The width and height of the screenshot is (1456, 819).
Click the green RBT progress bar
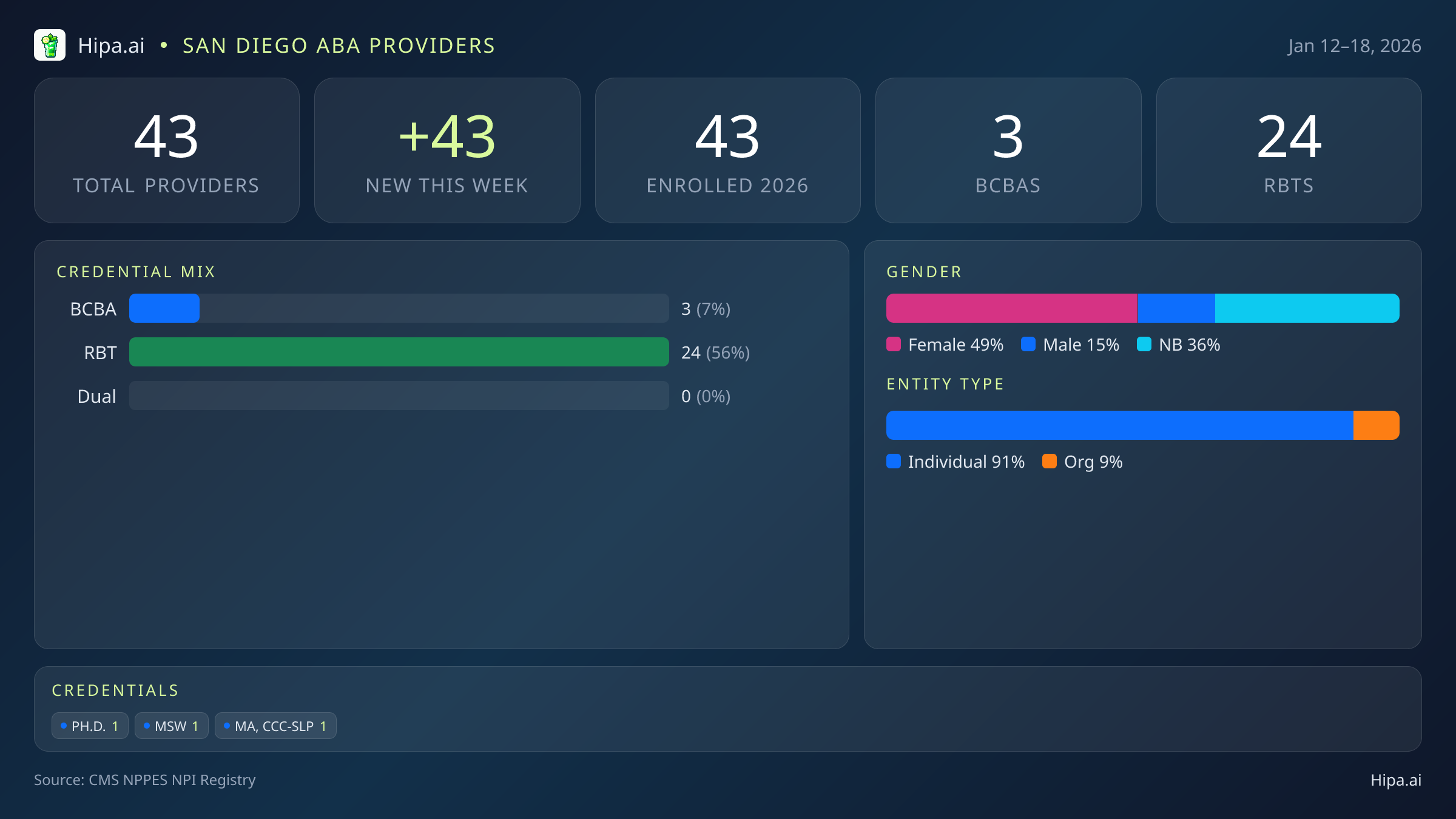(x=399, y=352)
